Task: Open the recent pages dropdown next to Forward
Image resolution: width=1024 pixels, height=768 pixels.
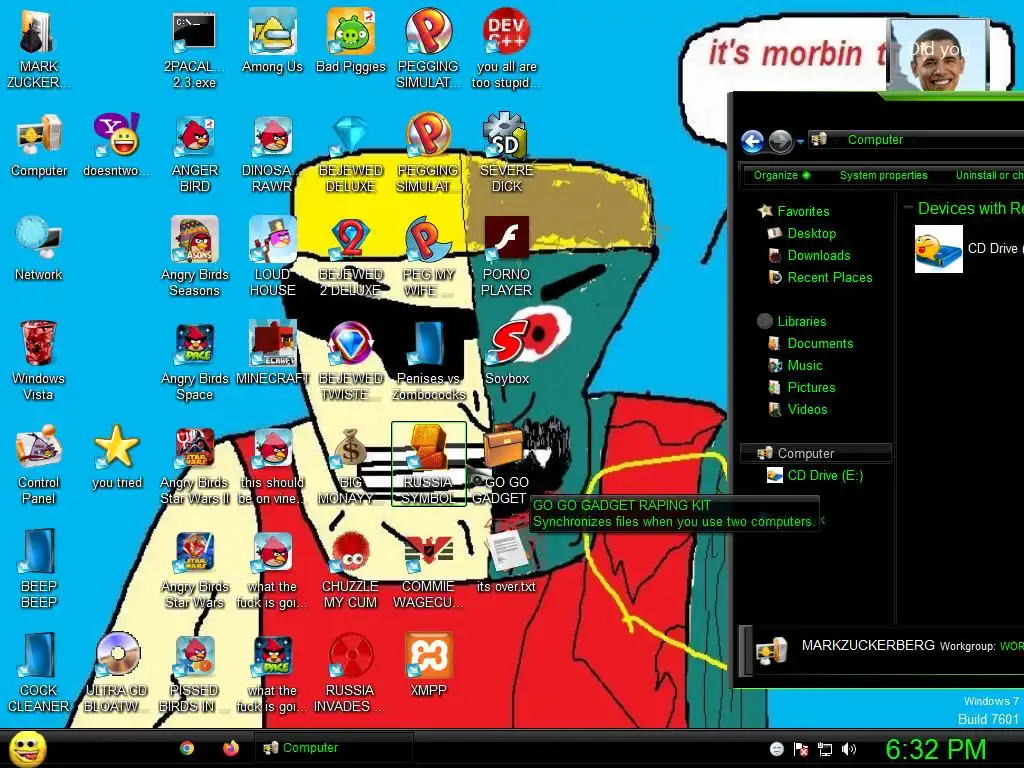Action: click(x=800, y=141)
